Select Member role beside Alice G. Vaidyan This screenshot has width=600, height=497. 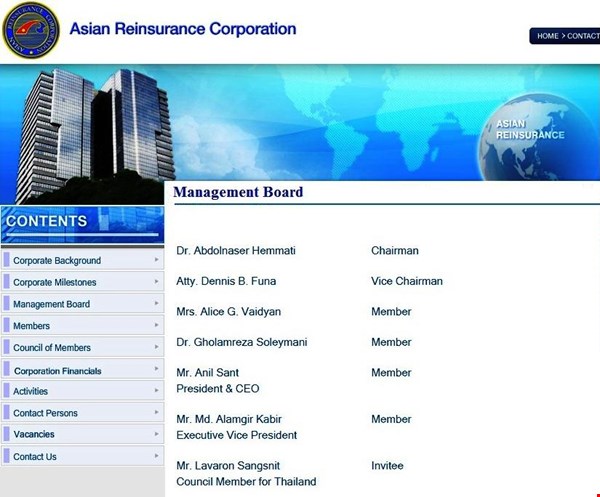(x=391, y=312)
